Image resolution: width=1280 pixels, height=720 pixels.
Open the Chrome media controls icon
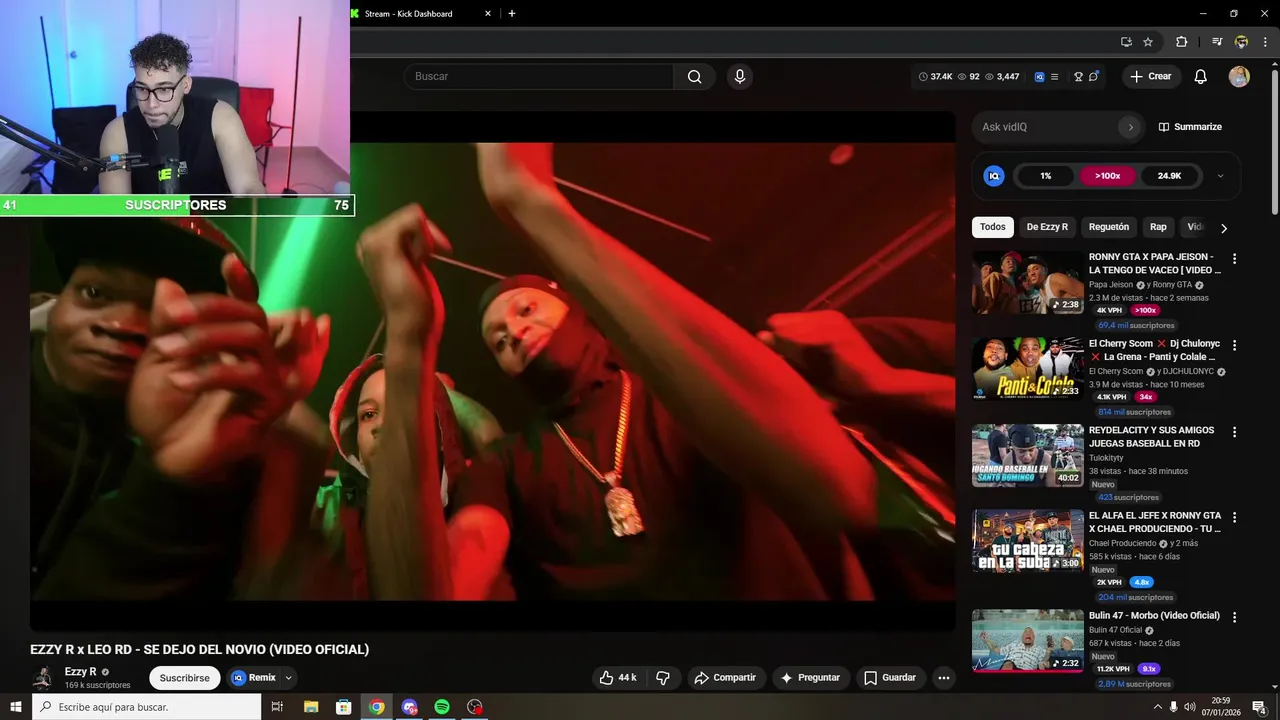pos(1217,42)
